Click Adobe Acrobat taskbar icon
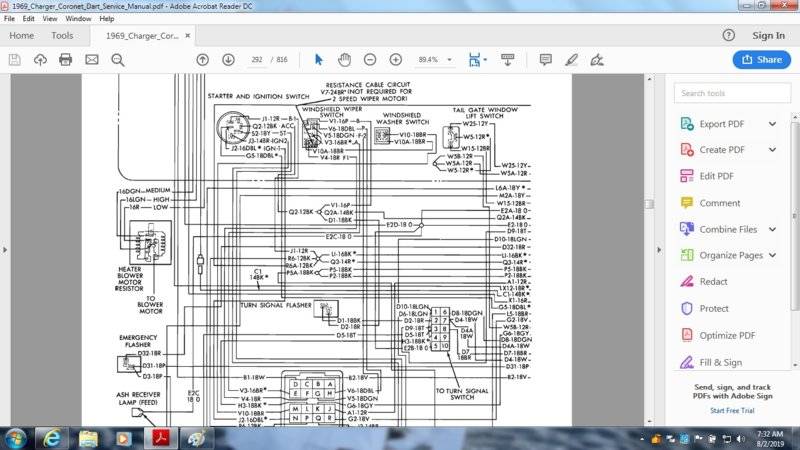The width and height of the screenshot is (800, 450). click(161, 438)
